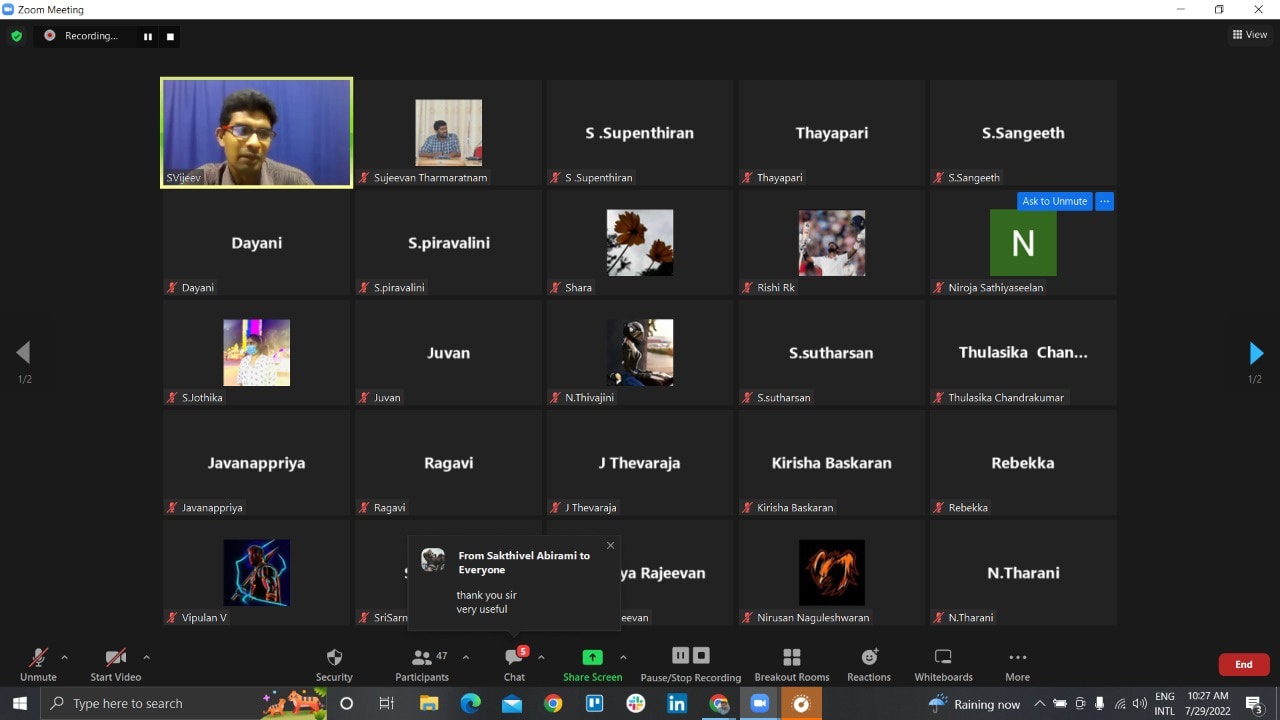Open the taskbar clock showing 10:27 AM

[x=1207, y=704]
